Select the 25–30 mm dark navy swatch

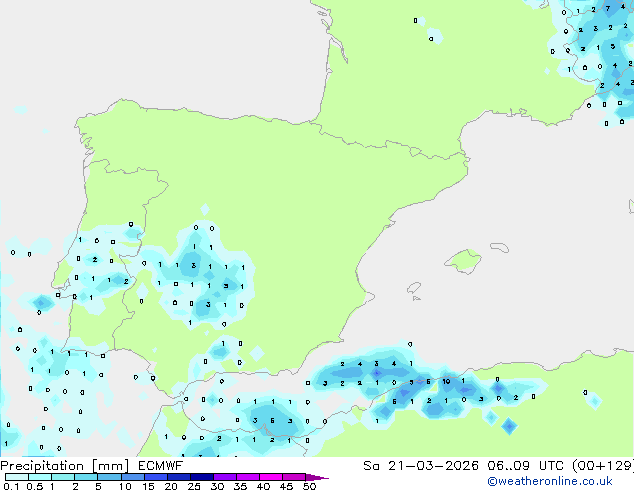[201, 477]
